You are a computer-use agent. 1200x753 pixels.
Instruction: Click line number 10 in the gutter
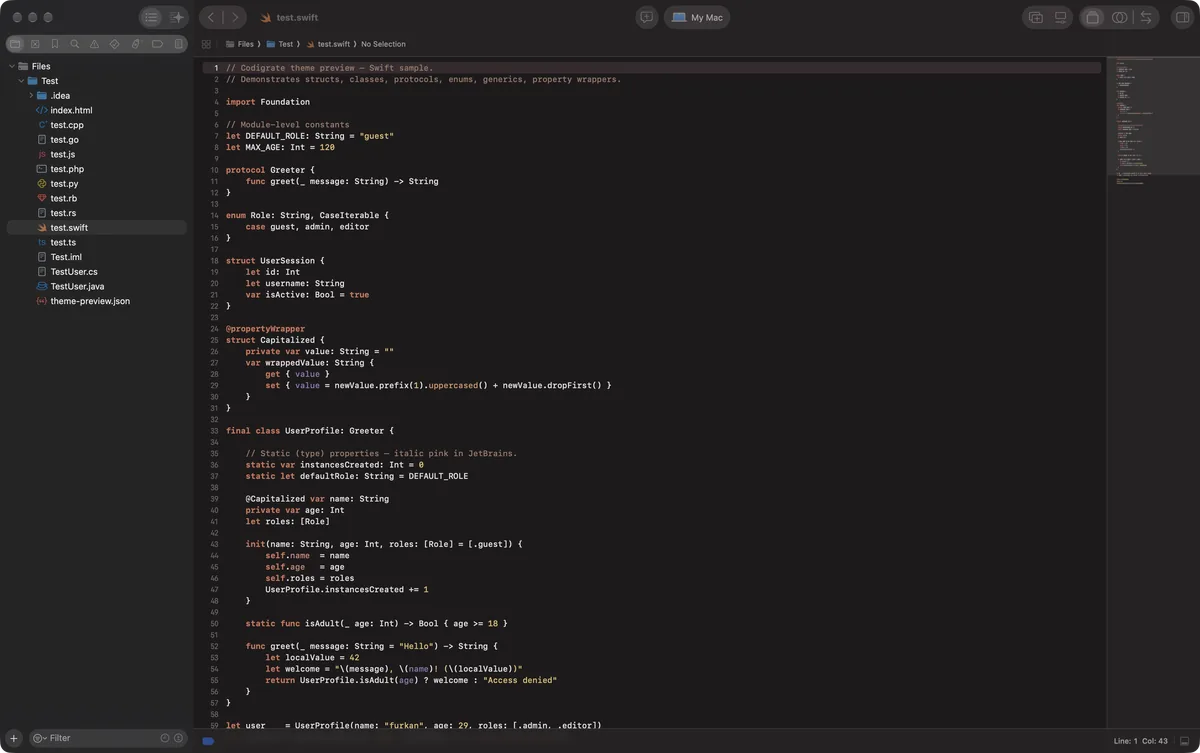[x=215, y=170]
